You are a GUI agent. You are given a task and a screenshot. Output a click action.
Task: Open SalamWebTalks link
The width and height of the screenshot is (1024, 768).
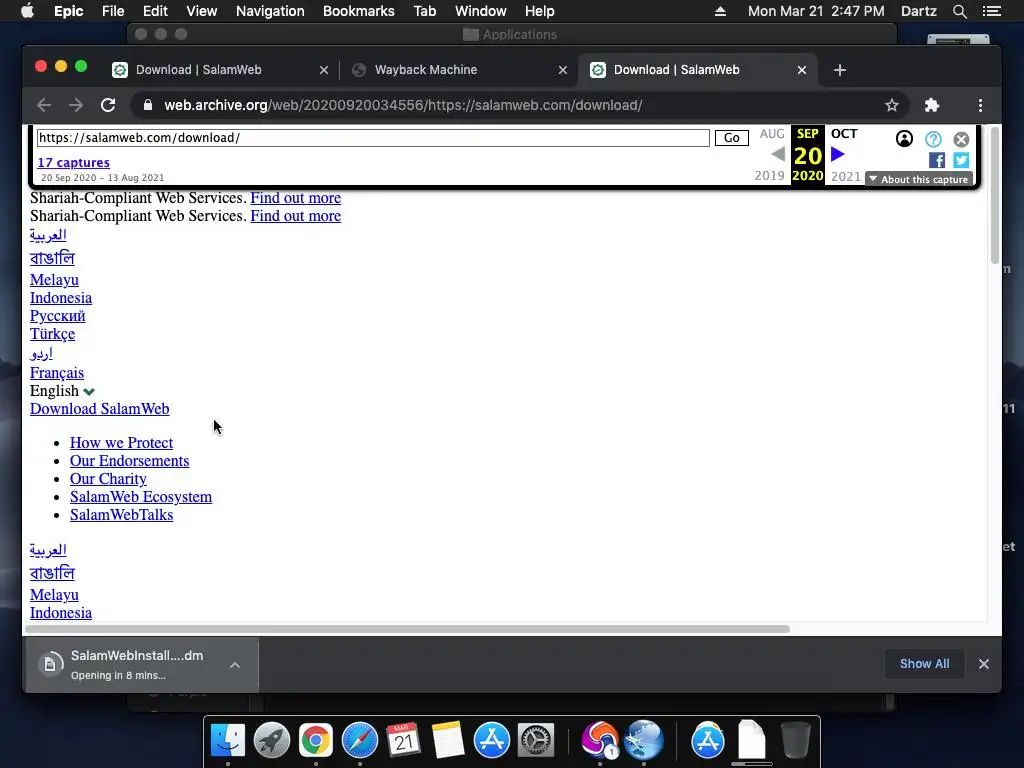121,515
